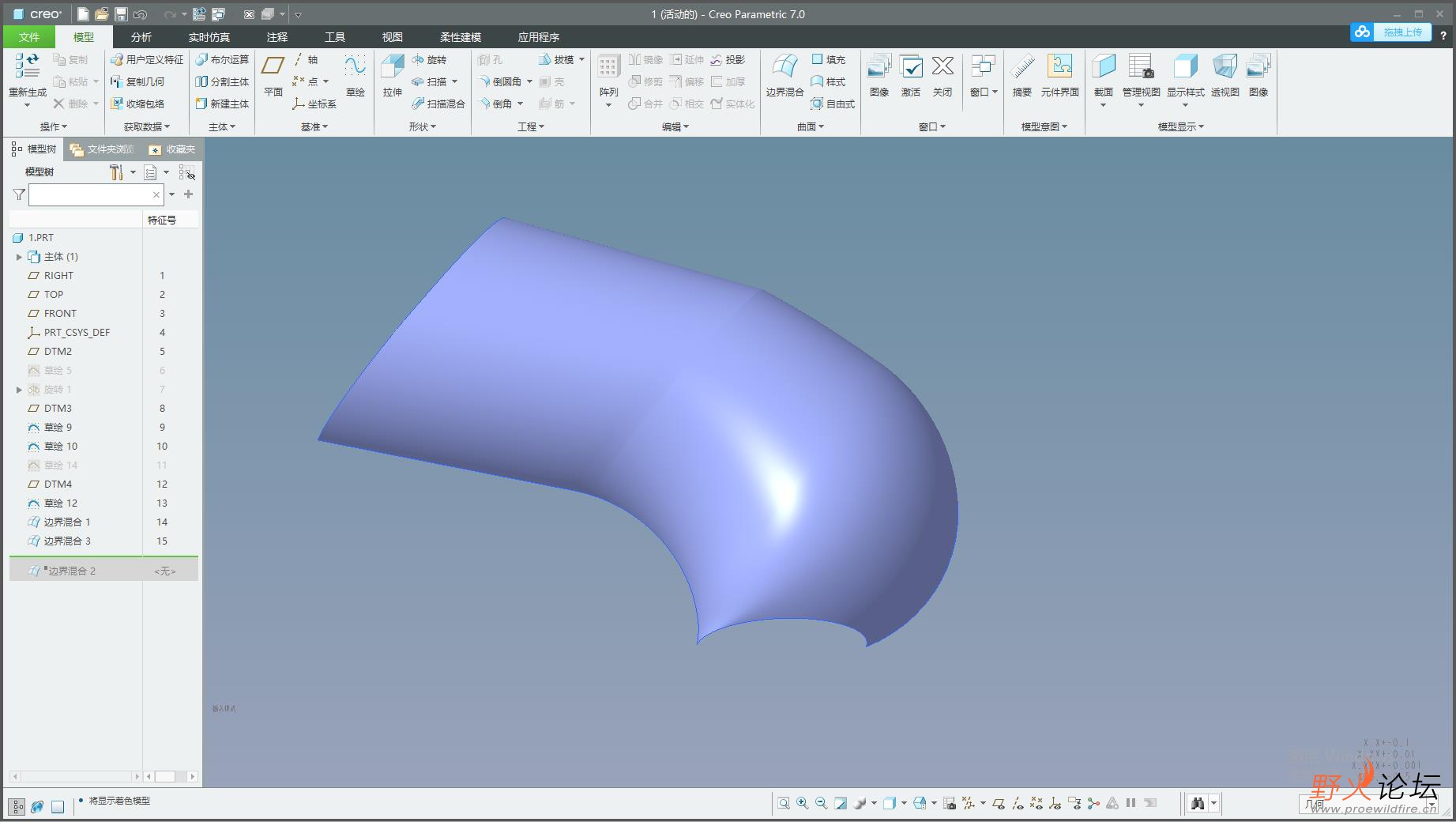
Task: Select the Boundary Blend (边界混合) tool
Action: pos(784,76)
